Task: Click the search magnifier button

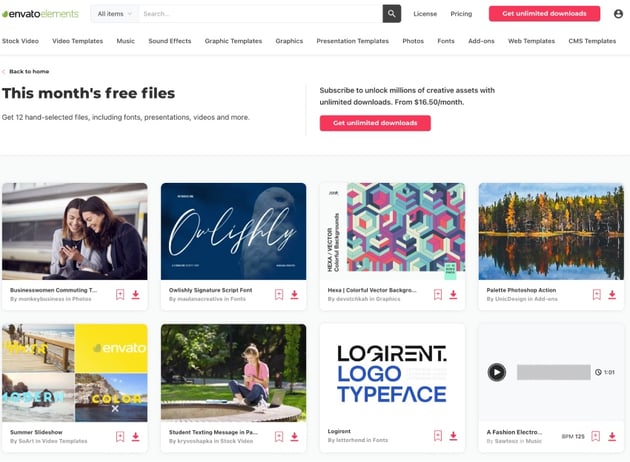Action: pos(391,14)
